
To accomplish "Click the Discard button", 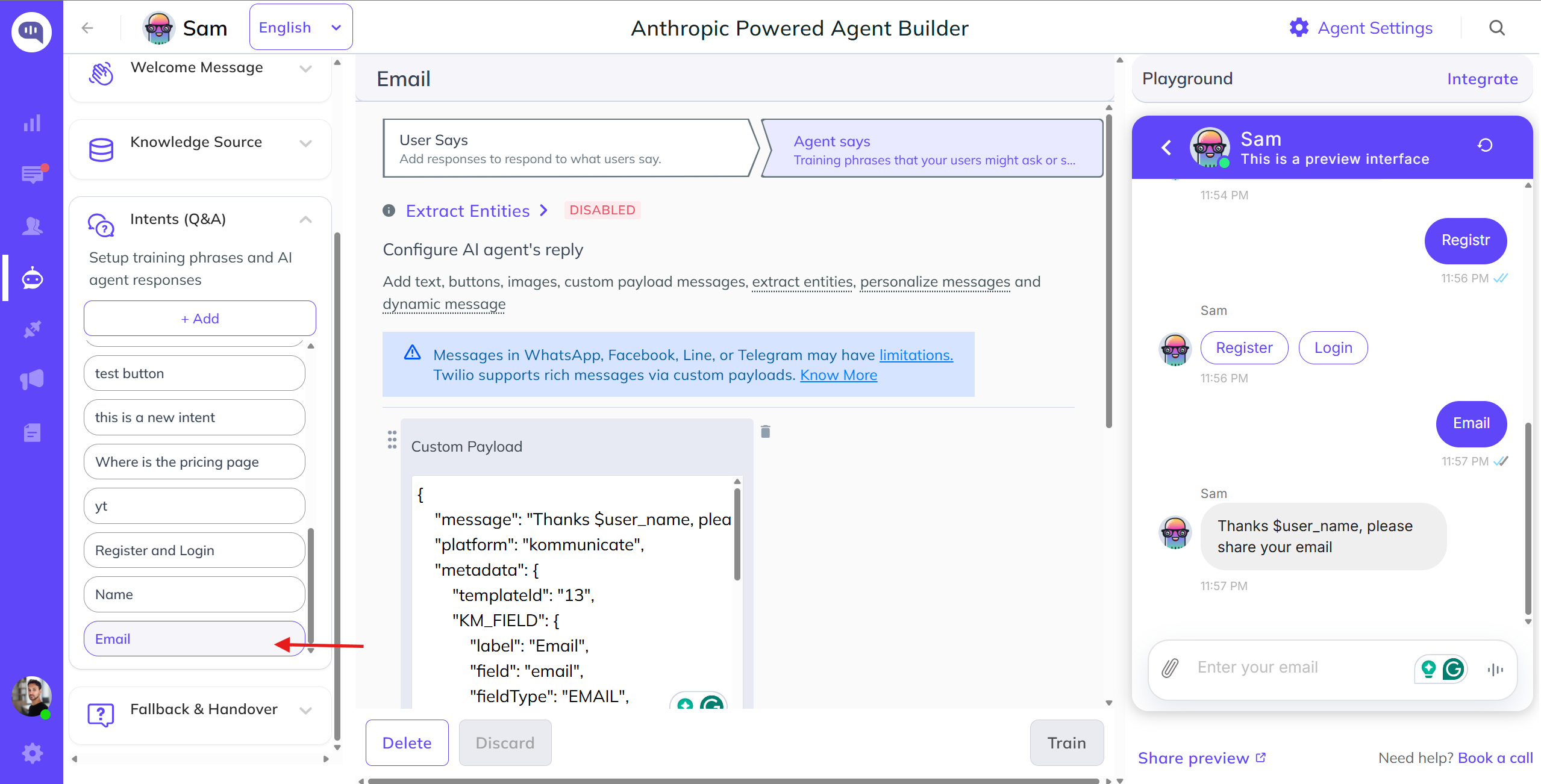I will pos(505,743).
